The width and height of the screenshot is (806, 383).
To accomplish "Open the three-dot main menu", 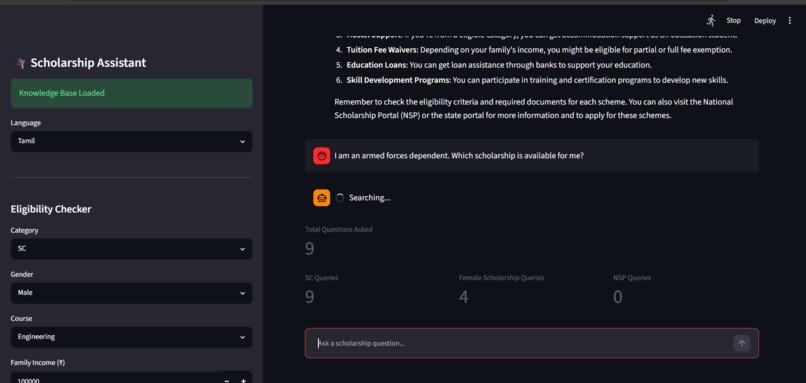I will tap(790, 21).
